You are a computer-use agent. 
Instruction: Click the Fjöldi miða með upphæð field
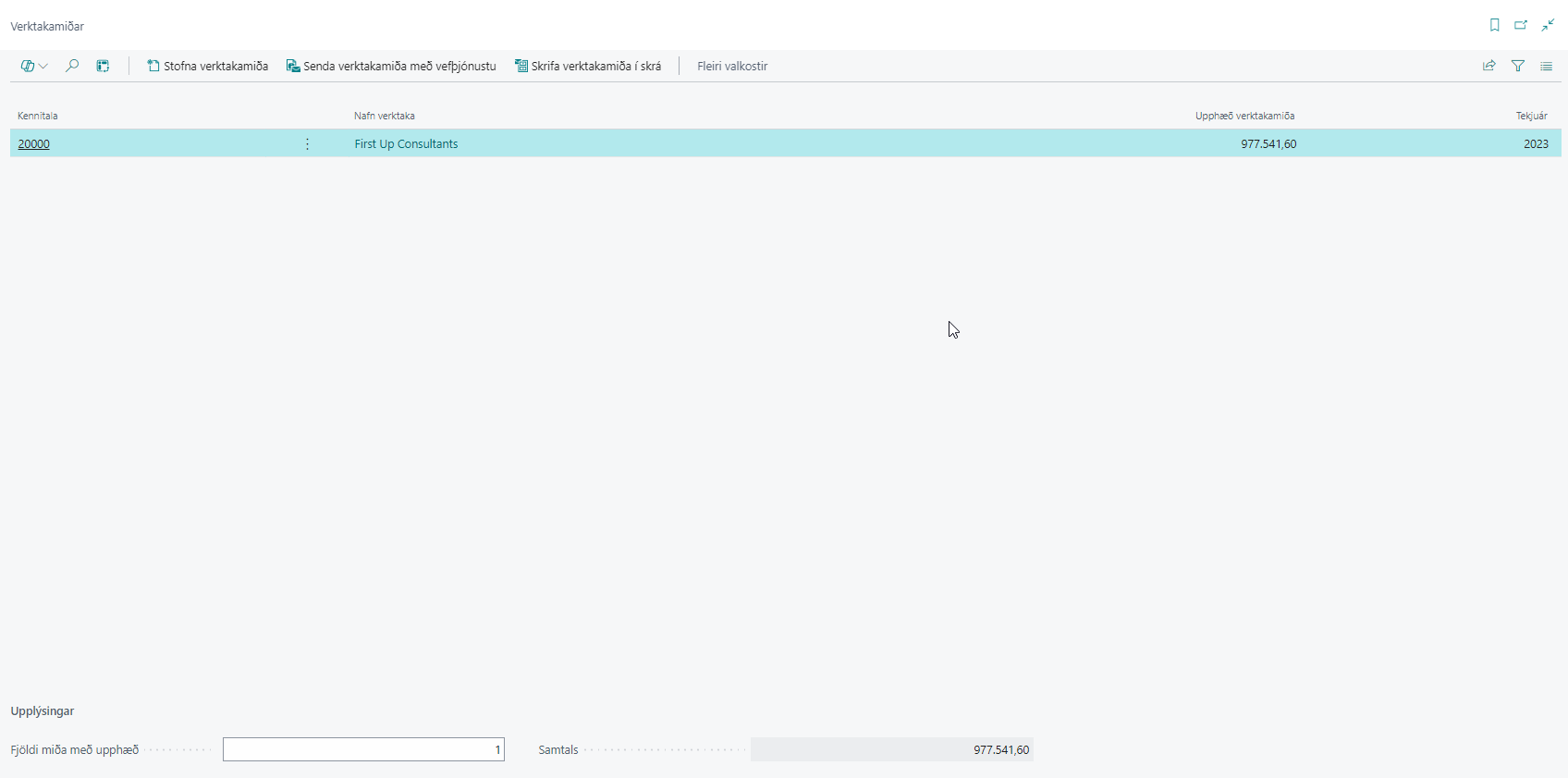pos(363,749)
